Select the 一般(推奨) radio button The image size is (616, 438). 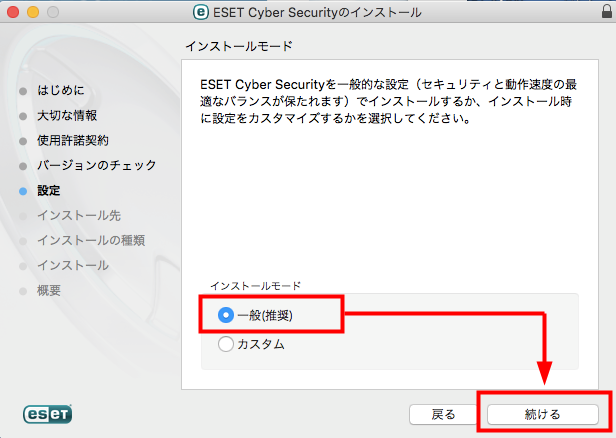click(226, 315)
